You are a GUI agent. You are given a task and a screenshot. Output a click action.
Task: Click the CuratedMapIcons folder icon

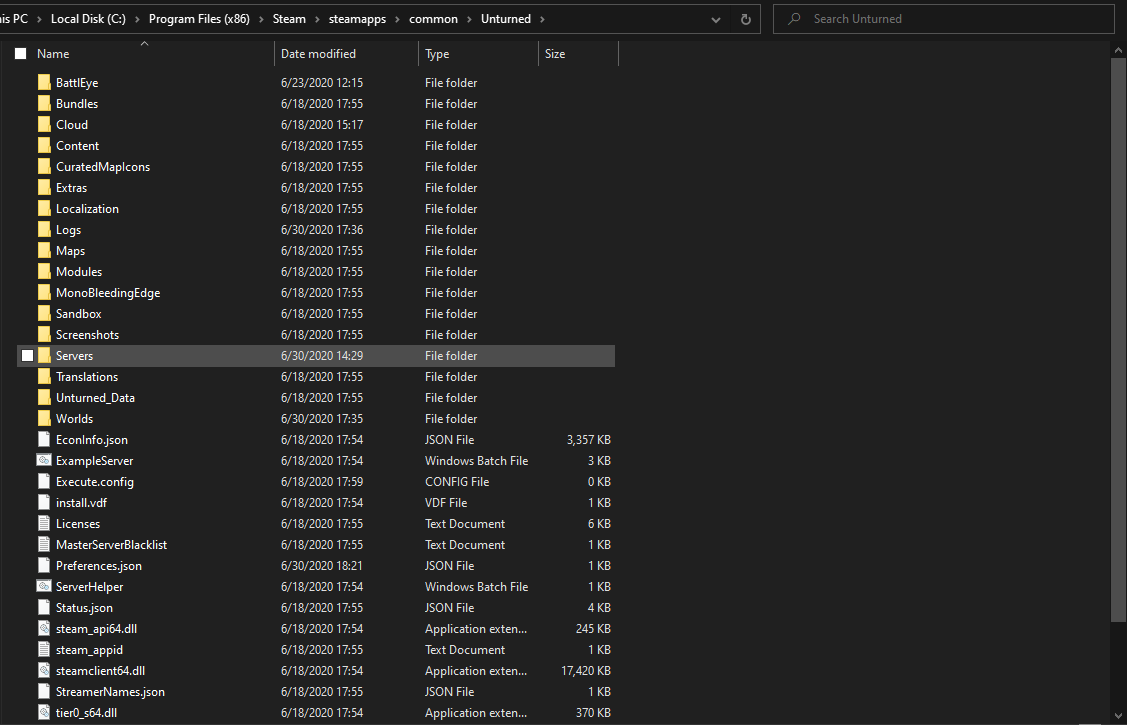(44, 167)
